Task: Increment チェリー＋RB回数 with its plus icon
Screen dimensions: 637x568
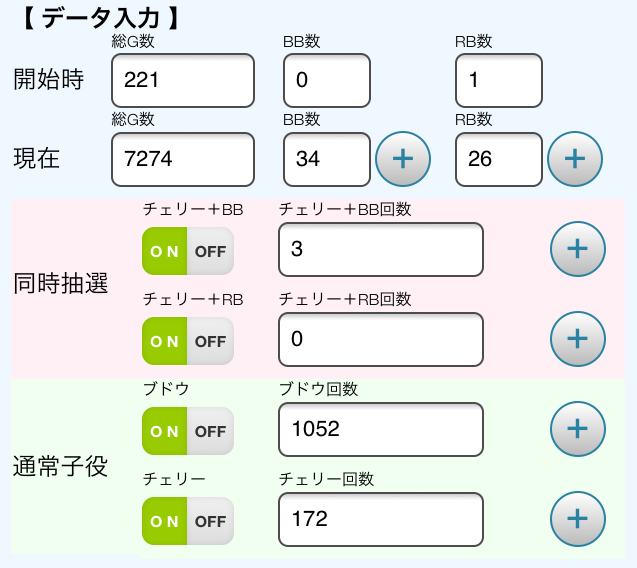Action: [578, 339]
